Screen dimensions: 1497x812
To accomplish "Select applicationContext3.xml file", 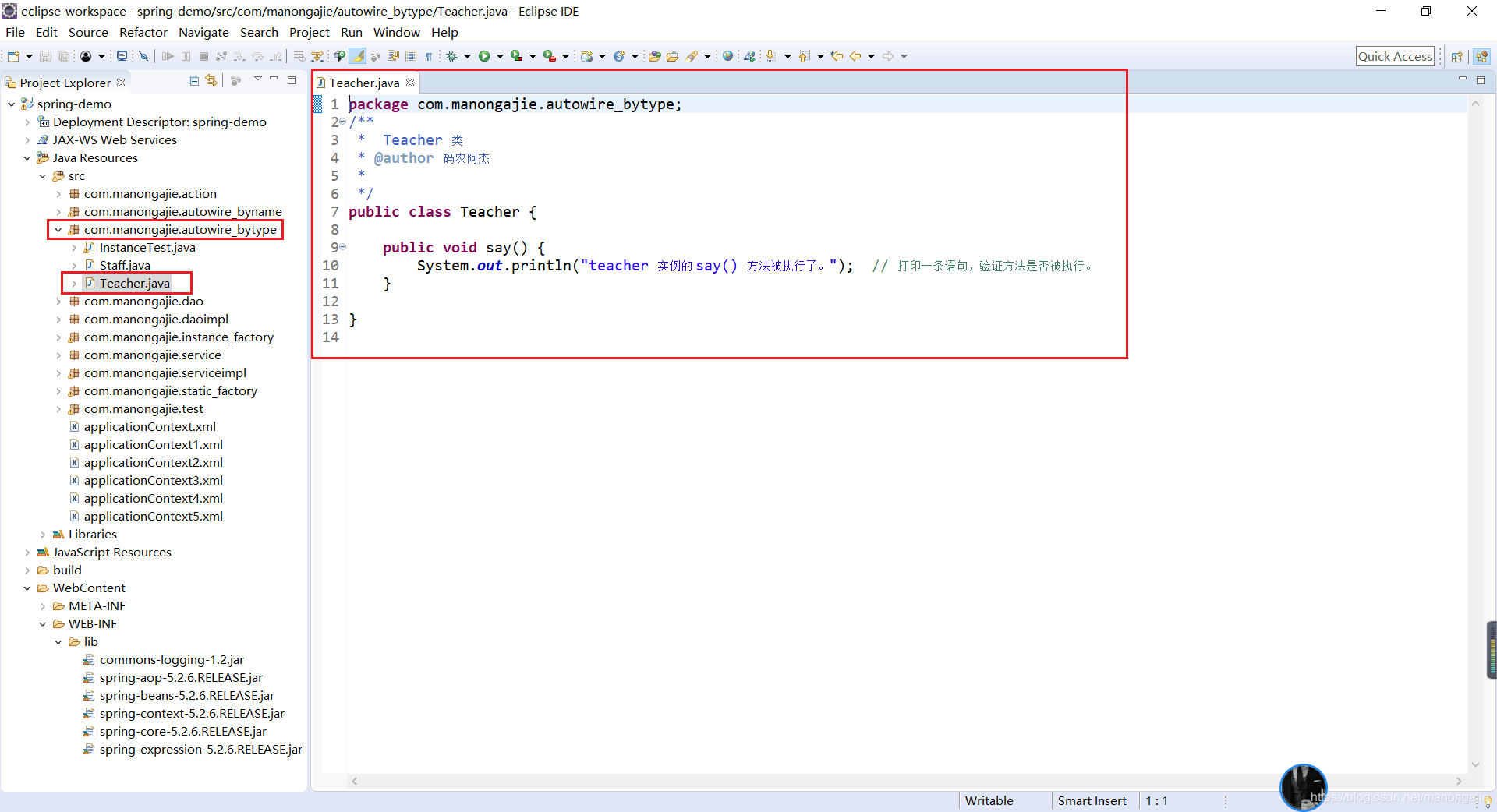I will coord(153,481).
